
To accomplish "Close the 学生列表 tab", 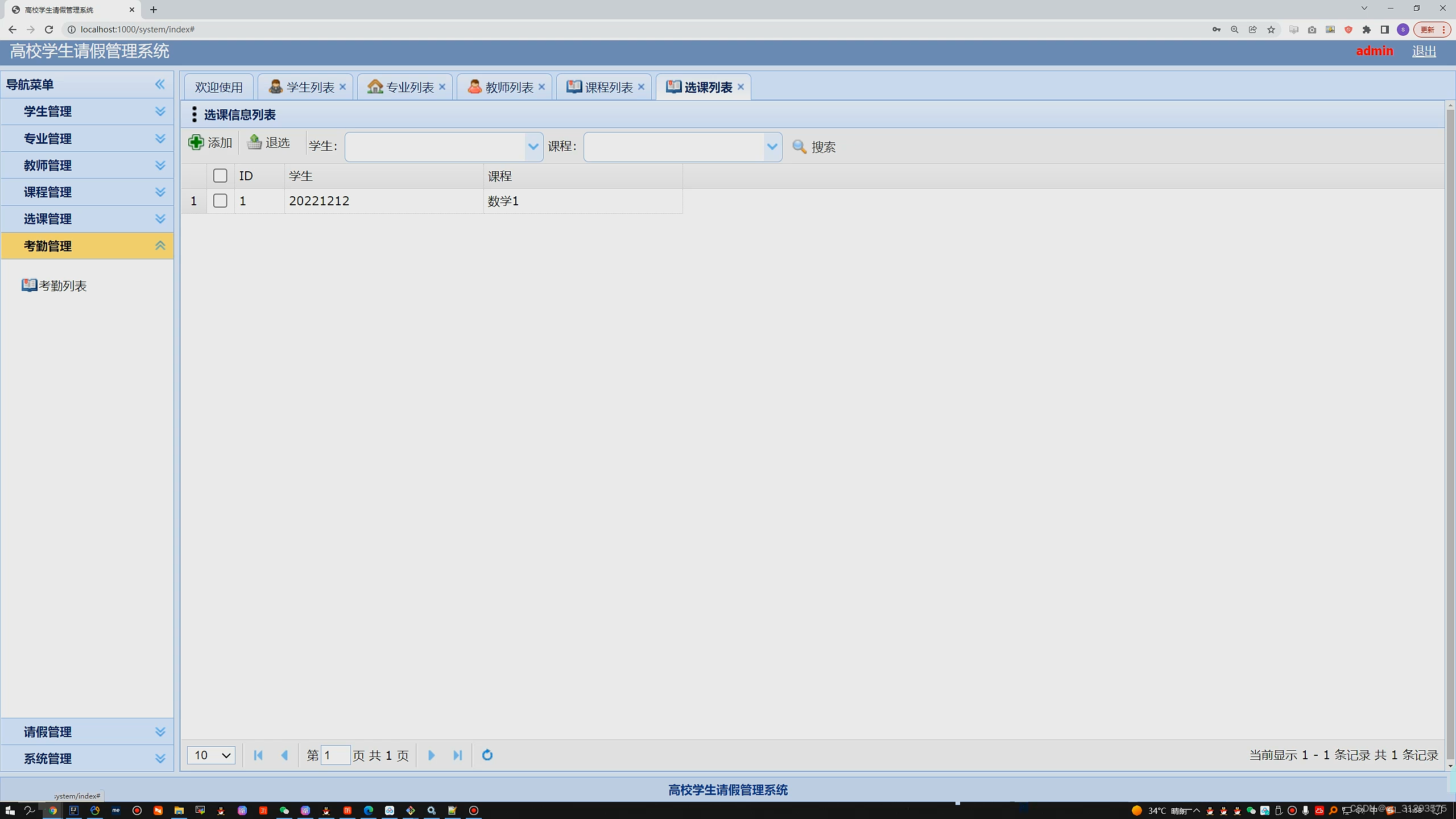I will pyautogui.click(x=342, y=87).
